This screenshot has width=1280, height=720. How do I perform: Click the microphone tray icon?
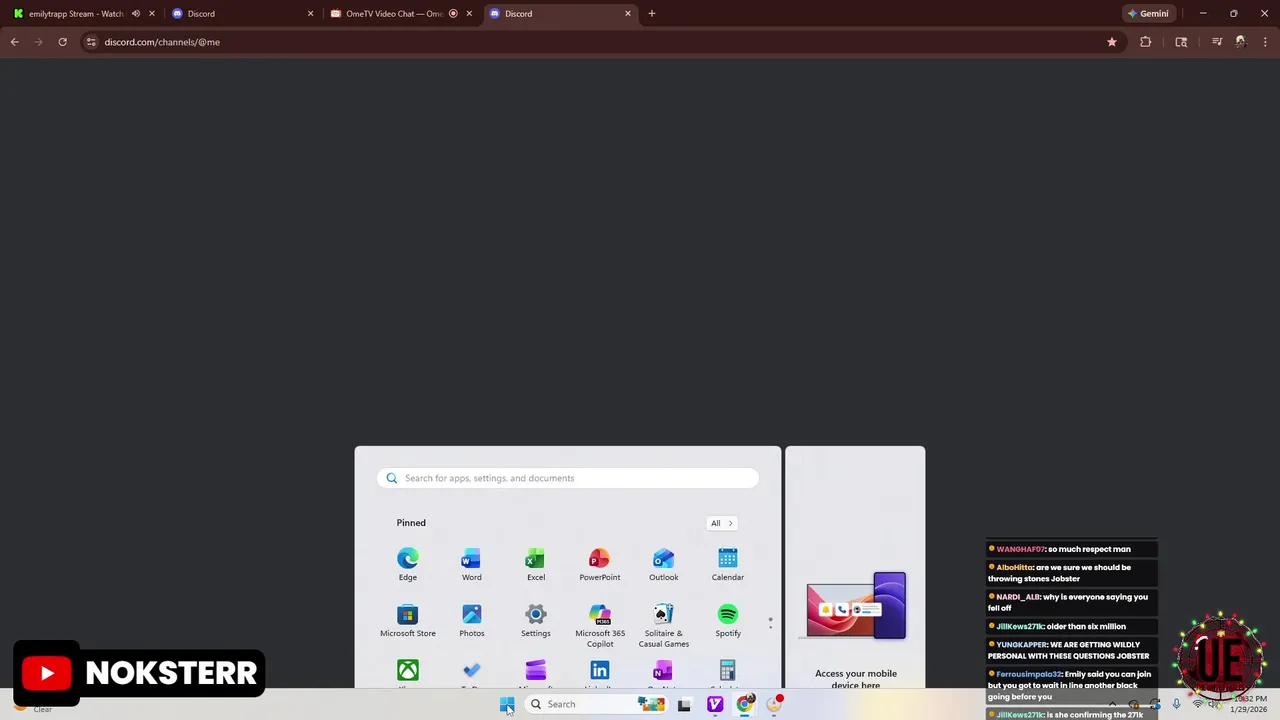click(1176, 704)
